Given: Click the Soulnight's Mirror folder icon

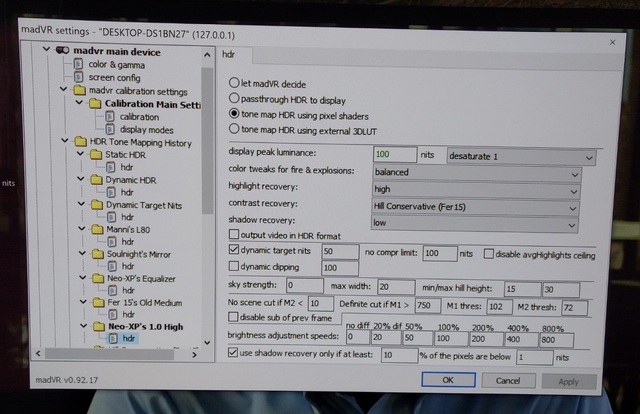Looking at the screenshot, I should pos(96,255).
